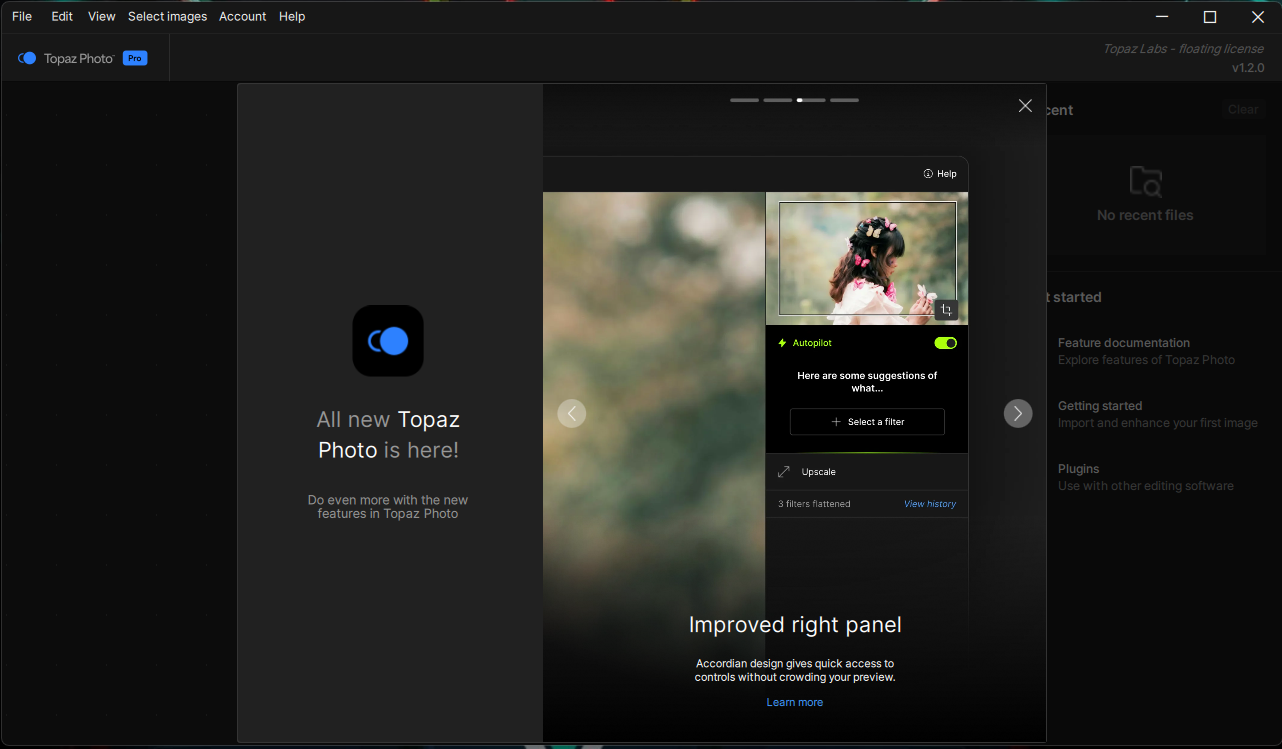Image resolution: width=1282 pixels, height=749 pixels.
Task: Open the Select images menu
Action: coord(167,16)
